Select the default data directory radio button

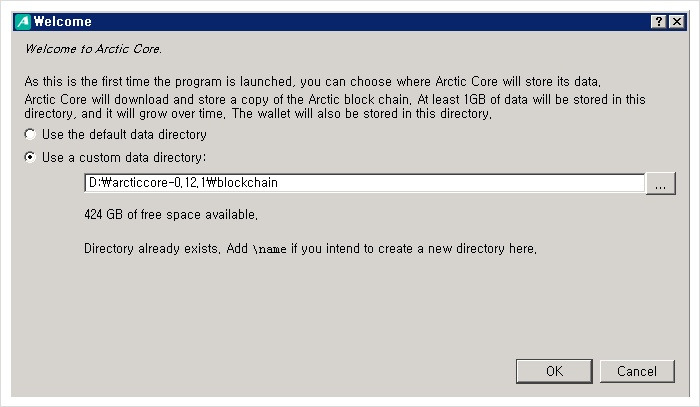[x=30, y=134]
